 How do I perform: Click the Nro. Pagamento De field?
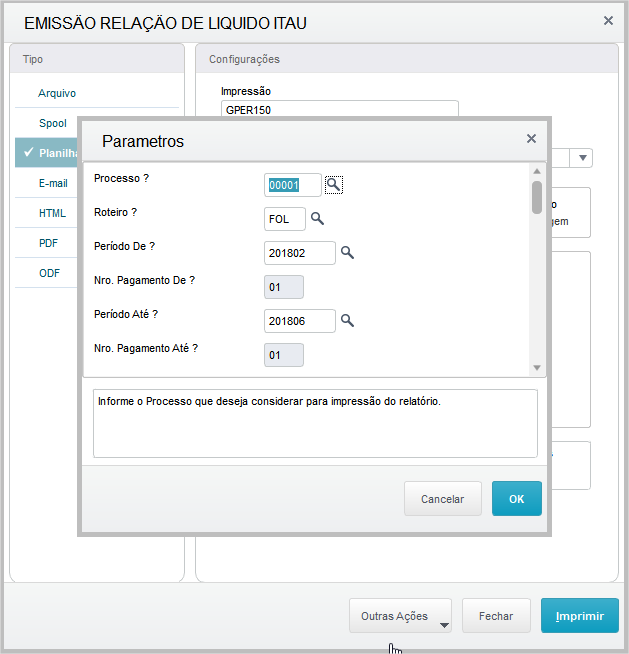coord(284,287)
